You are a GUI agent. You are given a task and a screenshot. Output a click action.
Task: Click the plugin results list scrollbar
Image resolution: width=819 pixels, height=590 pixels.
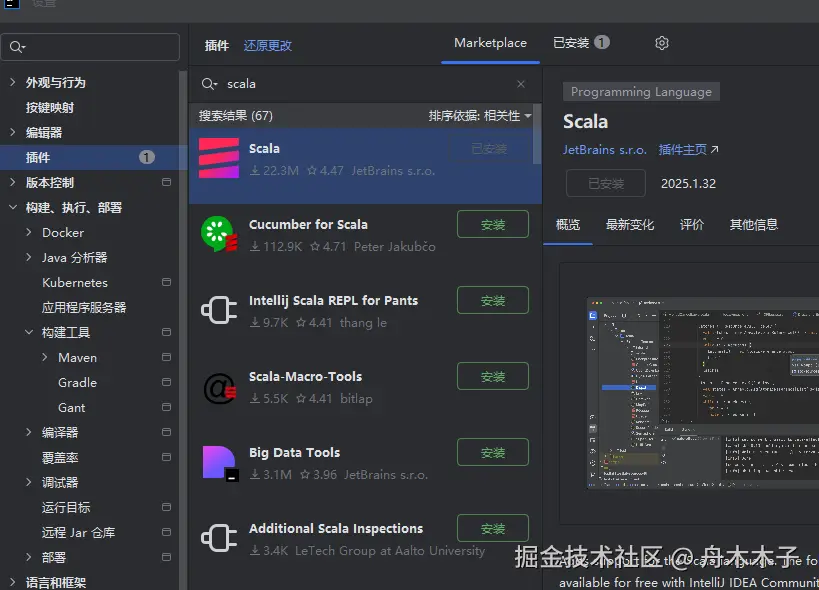(x=536, y=134)
